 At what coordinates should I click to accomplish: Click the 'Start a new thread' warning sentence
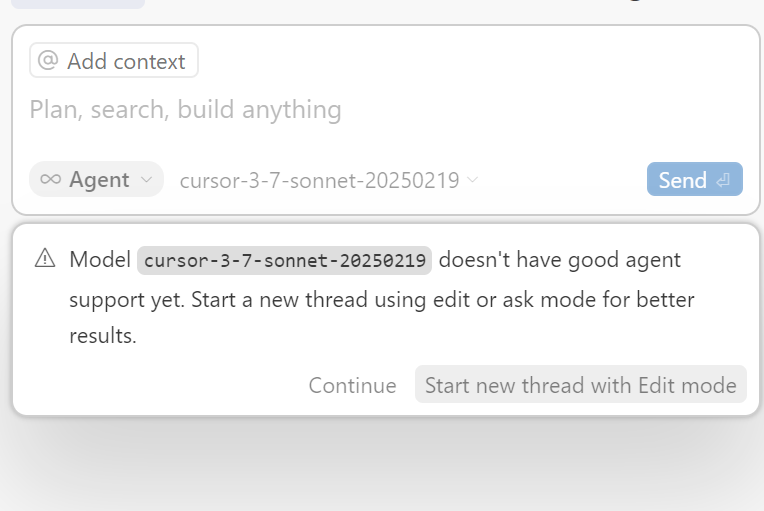point(300,300)
